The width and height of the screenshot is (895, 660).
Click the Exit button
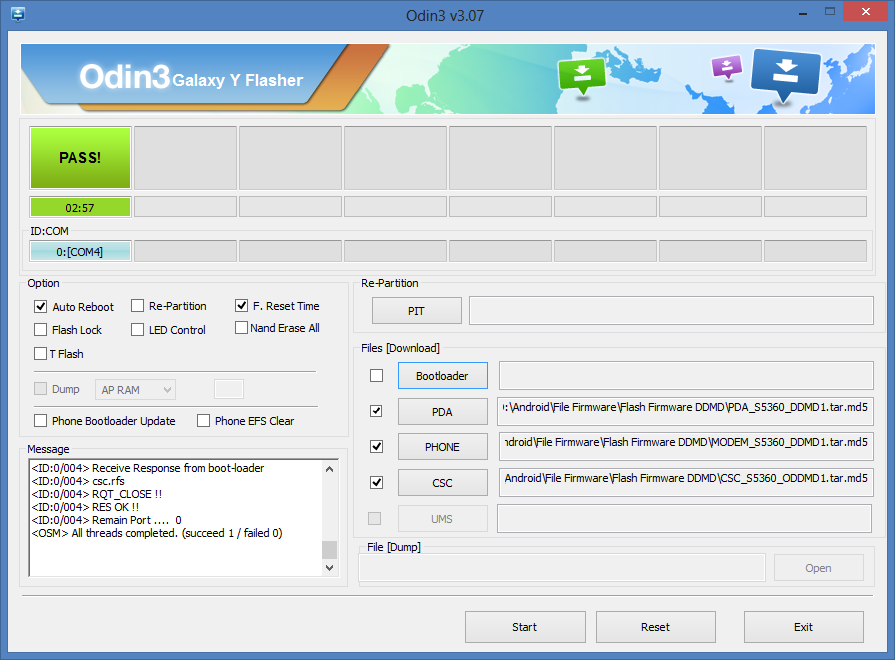(804, 627)
